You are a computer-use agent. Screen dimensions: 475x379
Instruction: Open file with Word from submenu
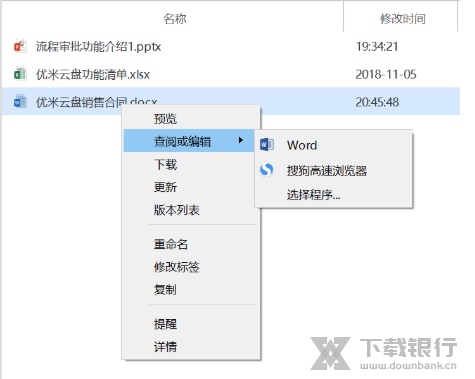coord(334,145)
